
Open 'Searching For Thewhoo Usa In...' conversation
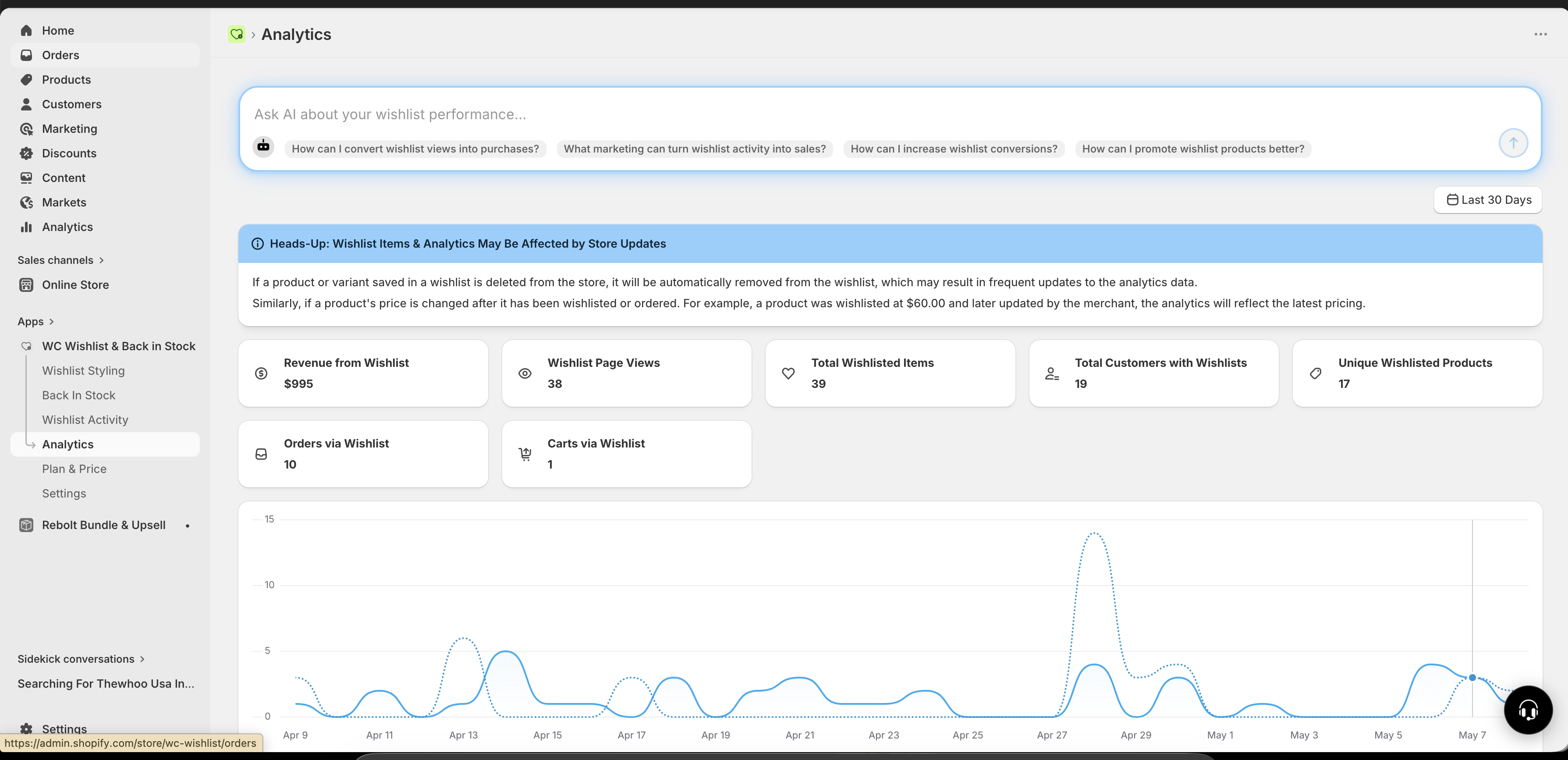(106, 683)
